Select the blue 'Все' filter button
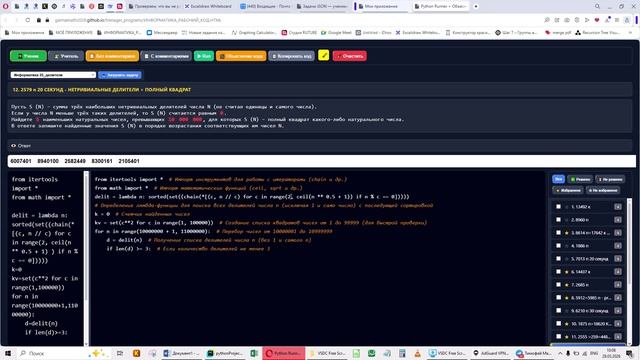Image resolution: width=640 pixels, height=360 pixels. 558,179
